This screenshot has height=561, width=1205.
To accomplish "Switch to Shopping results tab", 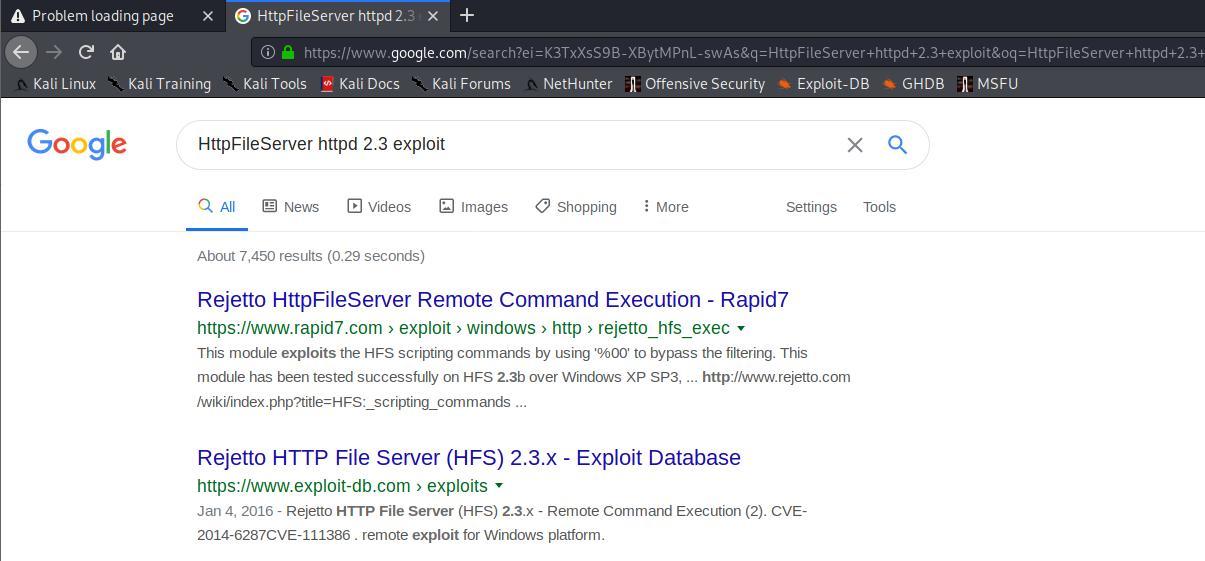I will coord(576,207).
